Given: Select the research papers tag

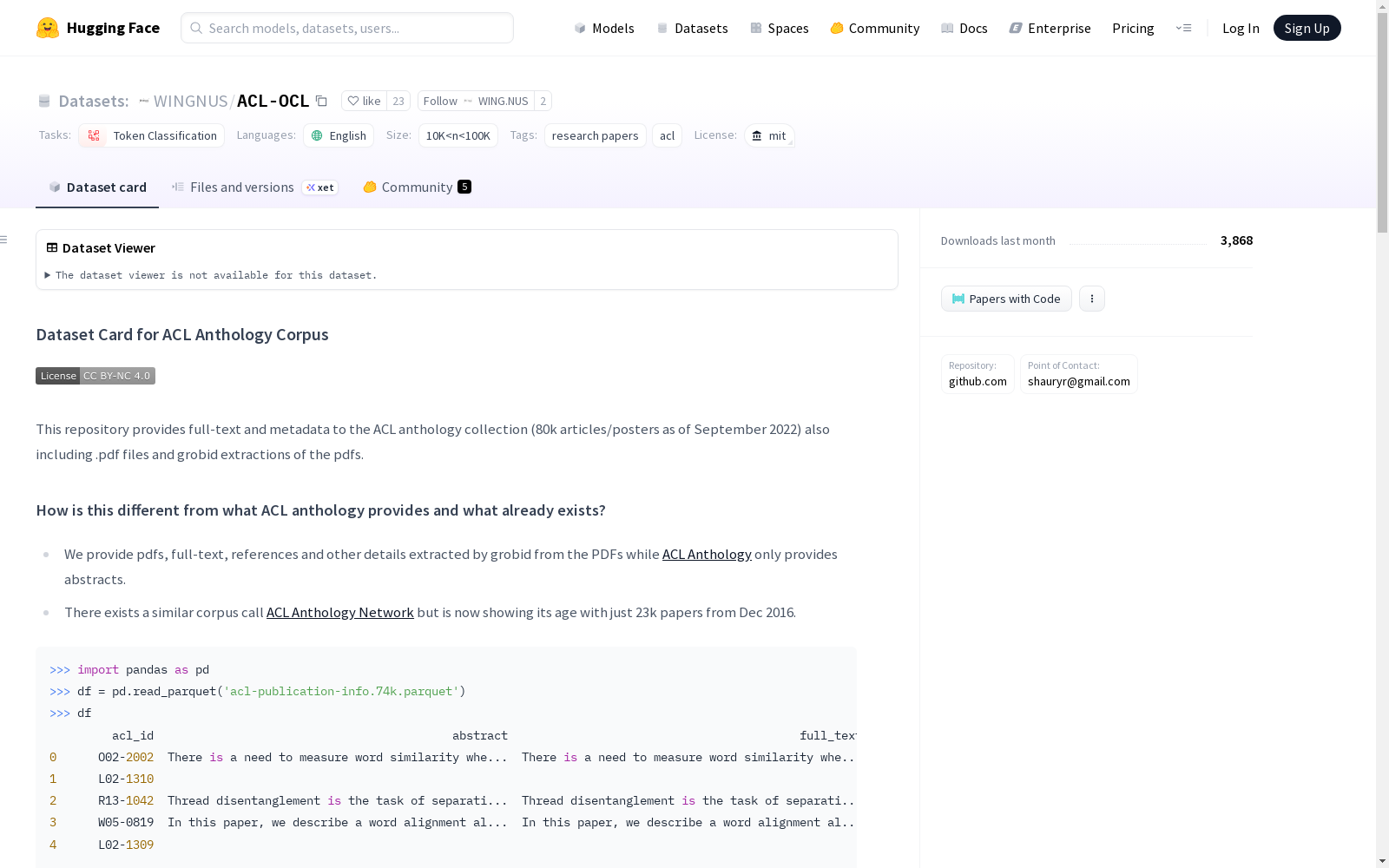Looking at the screenshot, I should click(x=596, y=135).
